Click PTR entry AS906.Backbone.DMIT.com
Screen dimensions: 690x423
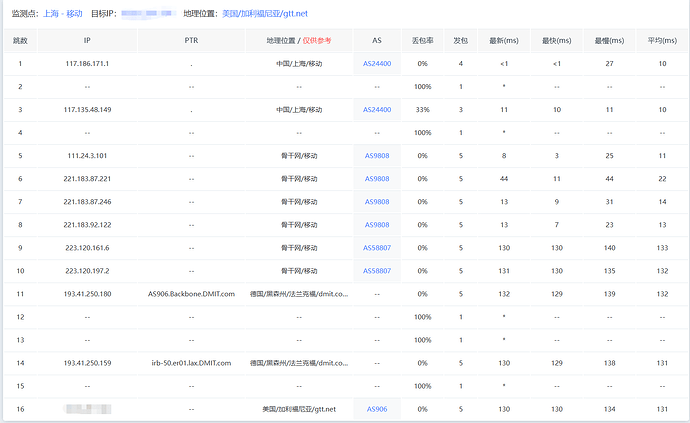pos(191,294)
